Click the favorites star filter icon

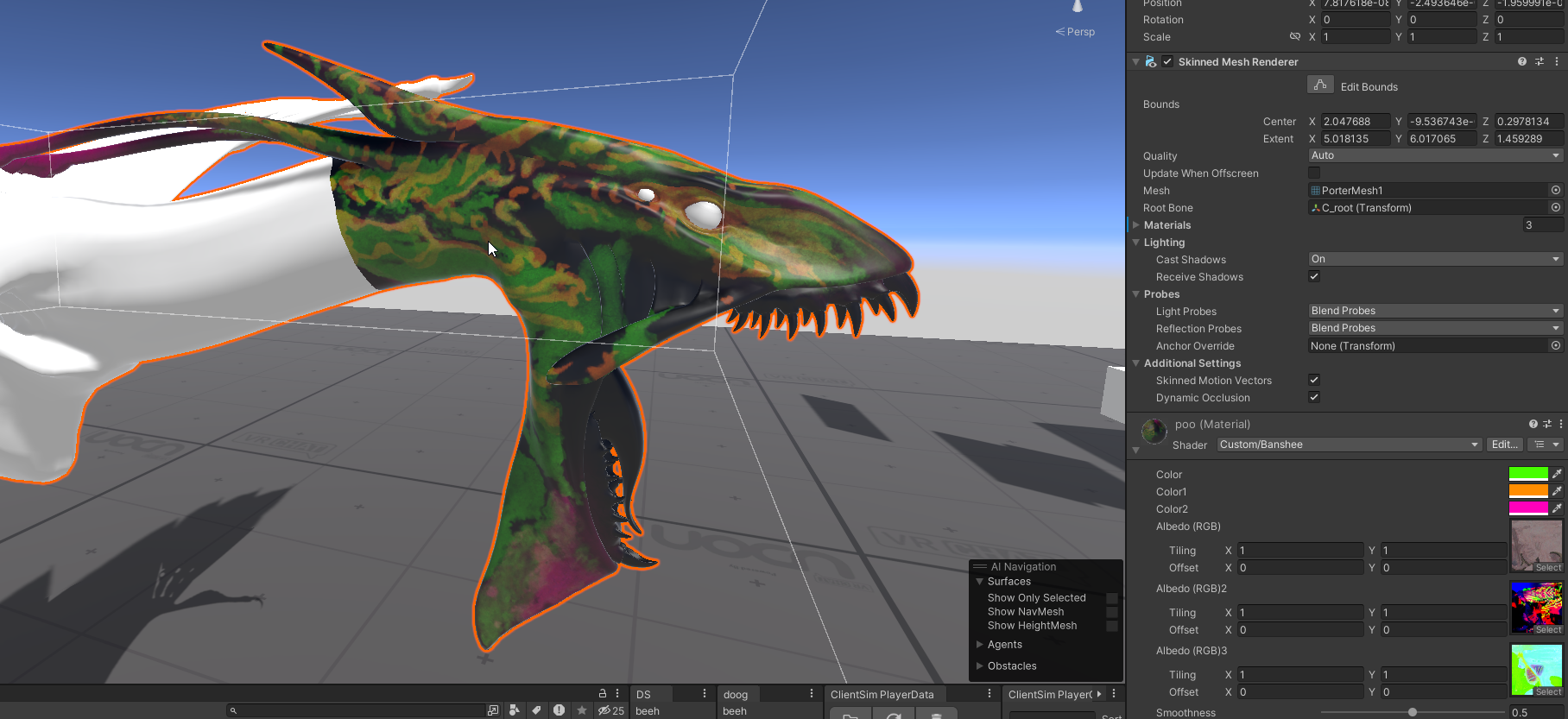(582, 710)
